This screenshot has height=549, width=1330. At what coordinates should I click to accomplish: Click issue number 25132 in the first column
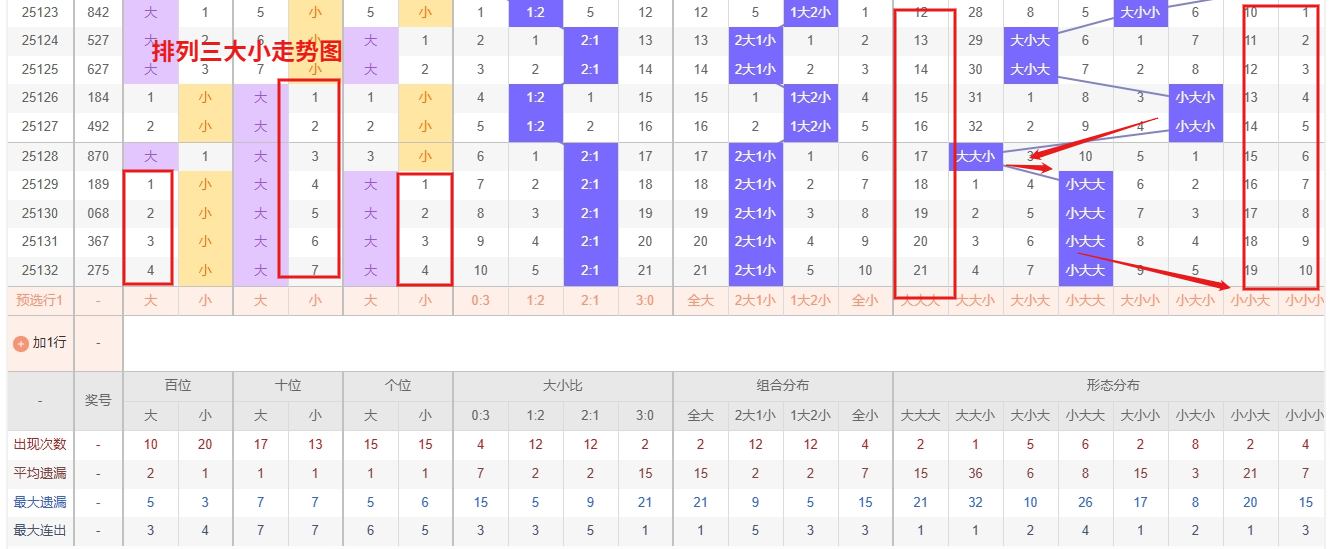tap(40, 270)
